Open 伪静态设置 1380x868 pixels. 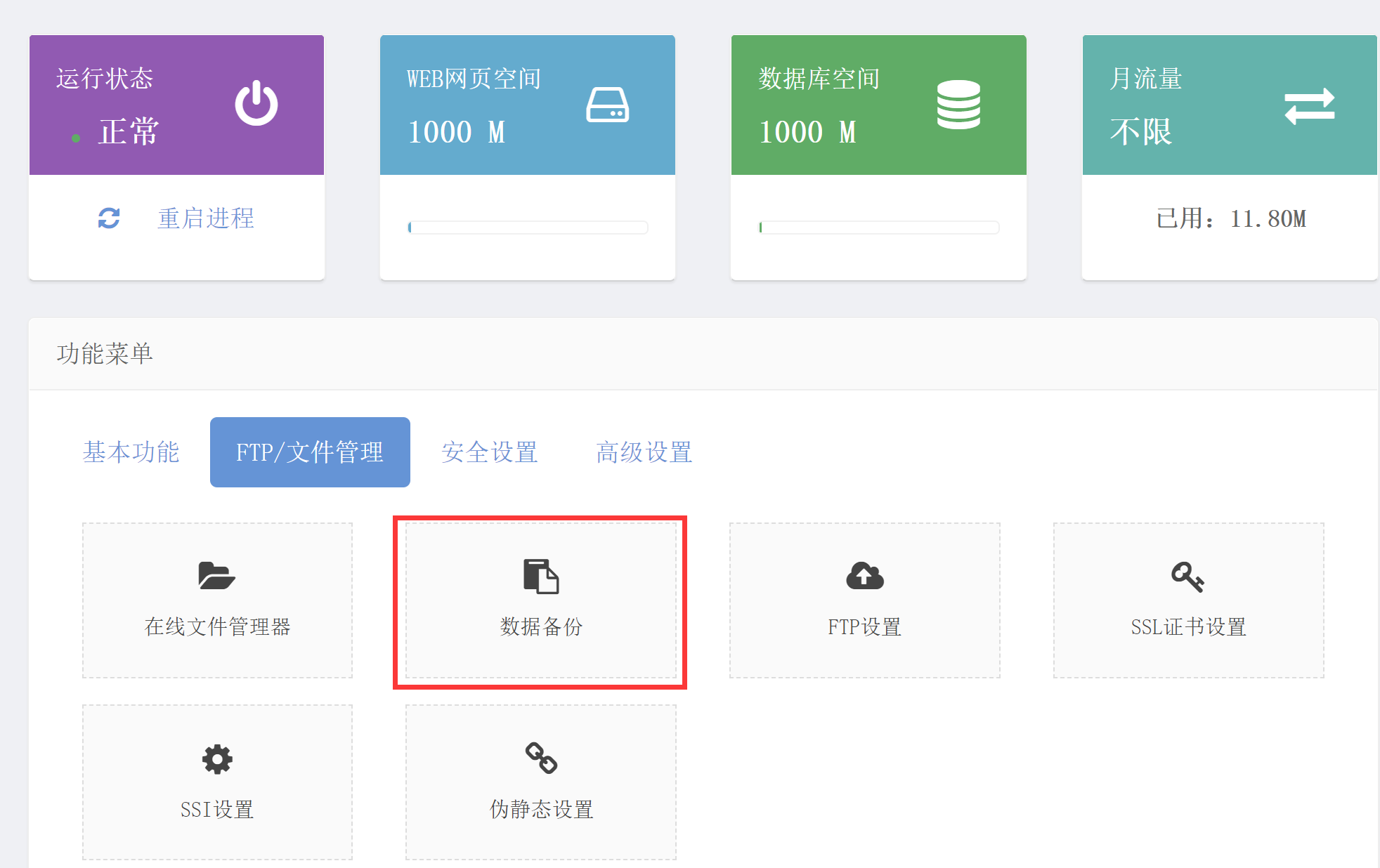tap(541, 782)
